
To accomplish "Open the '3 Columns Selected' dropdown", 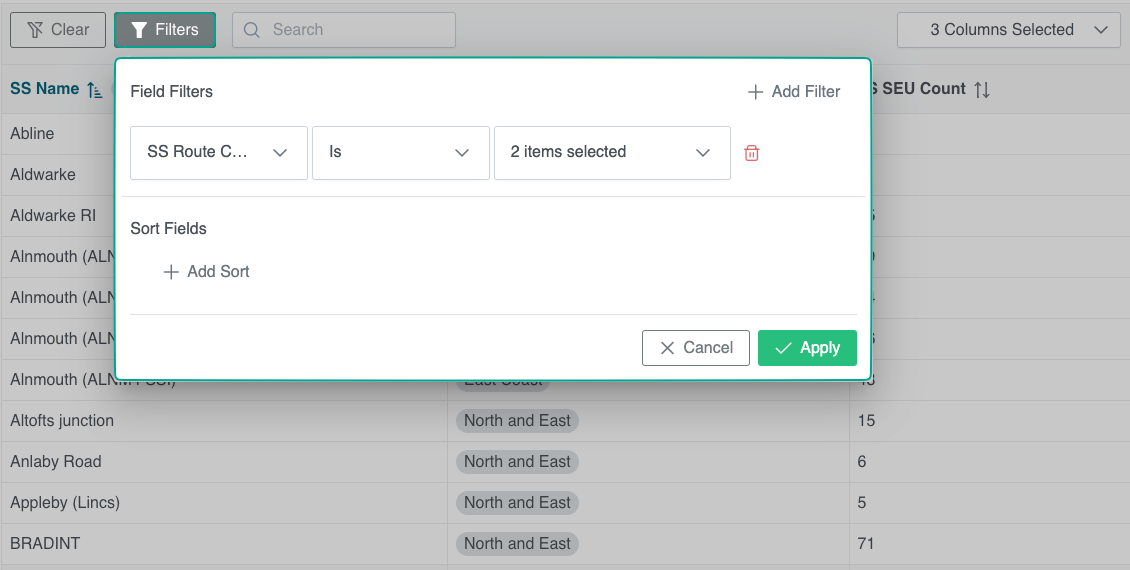I will [x=1007, y=30].
